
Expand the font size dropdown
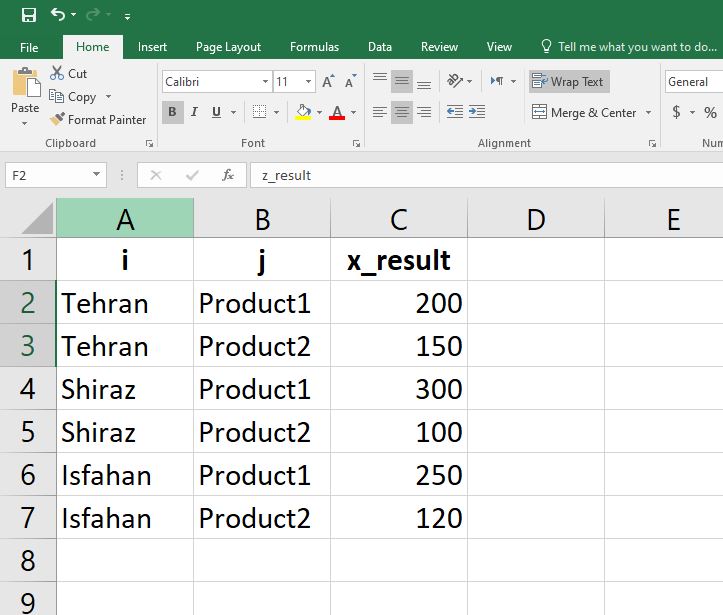308,82
